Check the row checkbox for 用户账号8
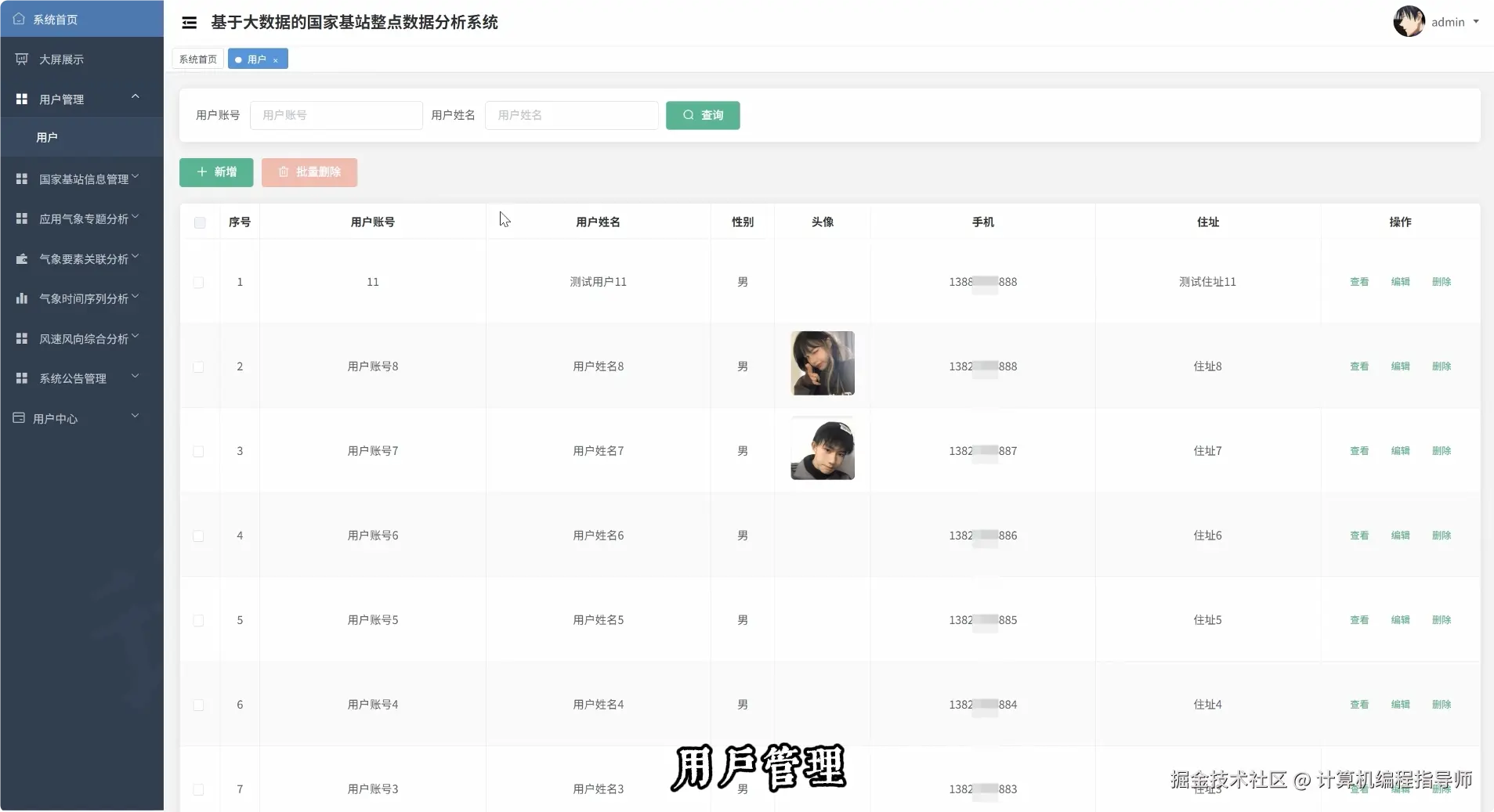This screenshot has height=812, width=1494. click(199, 366)
